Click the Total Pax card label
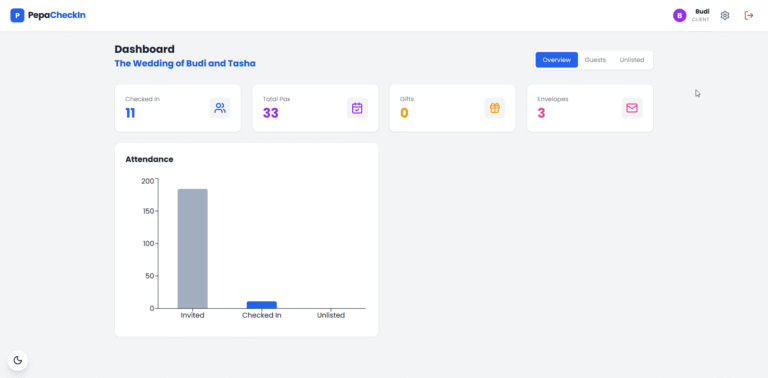Image resolution: width=768 pixels, height=378 pixels. pos(276,99)
